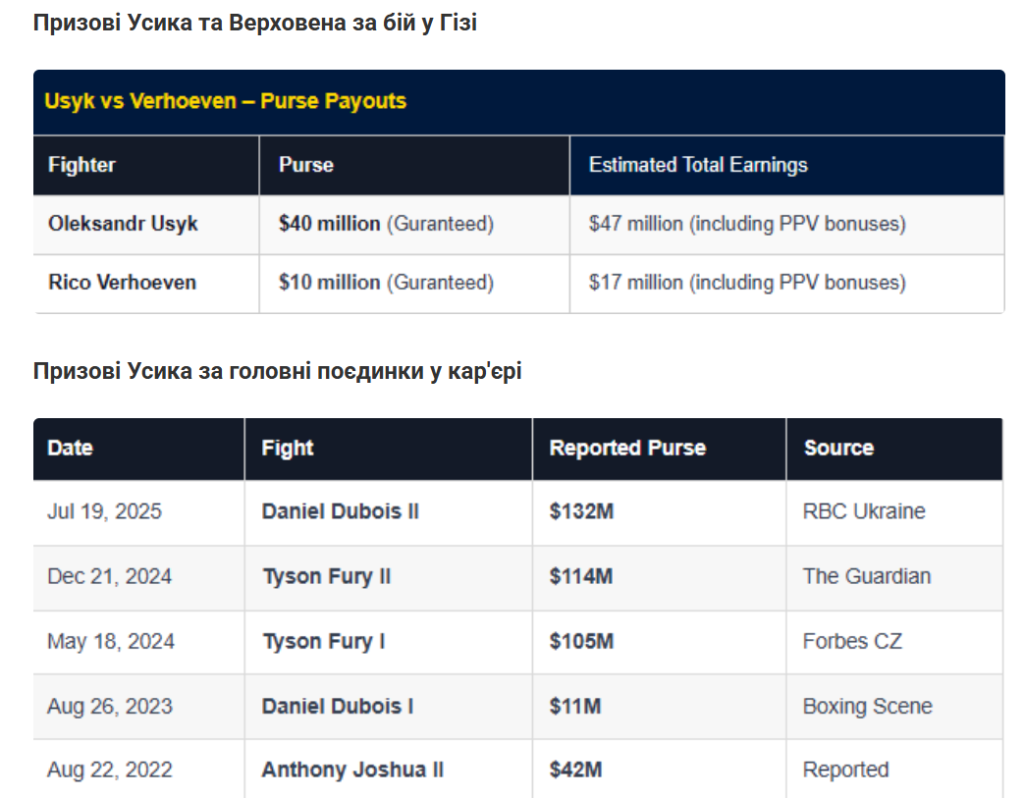
Task: Select the Fighter column header
Action: coord(146,165)
